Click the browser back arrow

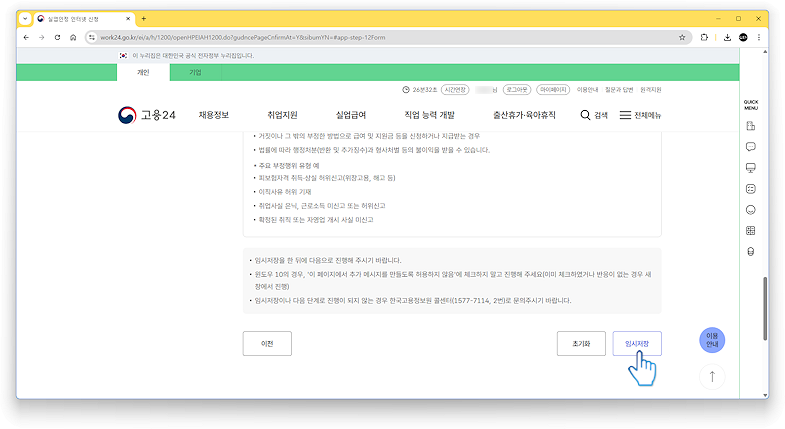pyautogui.click(x=26, y=38)
